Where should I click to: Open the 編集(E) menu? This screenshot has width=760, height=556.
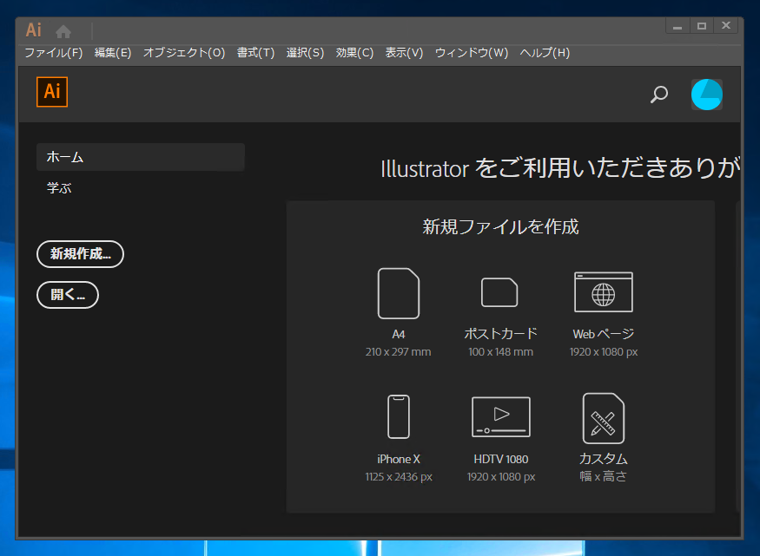point(113,52)
